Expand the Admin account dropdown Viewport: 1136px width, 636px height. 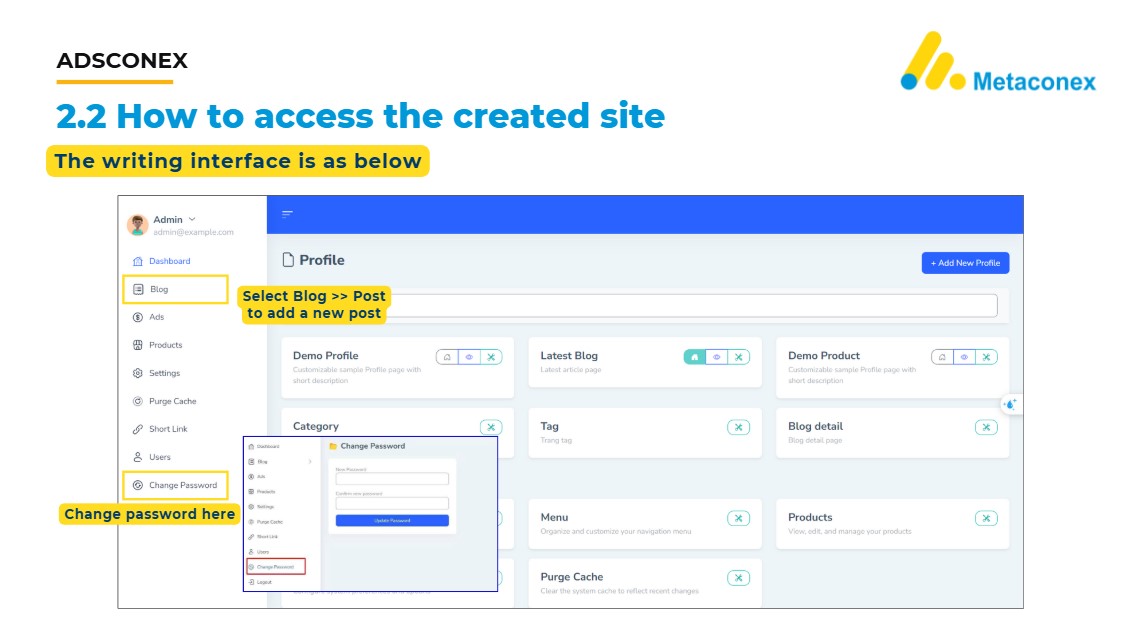192,219
